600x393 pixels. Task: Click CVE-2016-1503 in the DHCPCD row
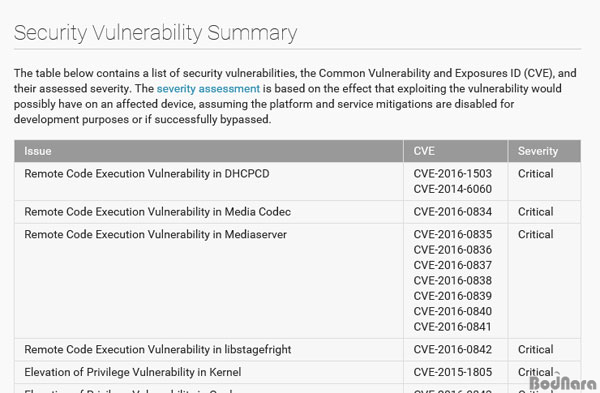[452, 174]
